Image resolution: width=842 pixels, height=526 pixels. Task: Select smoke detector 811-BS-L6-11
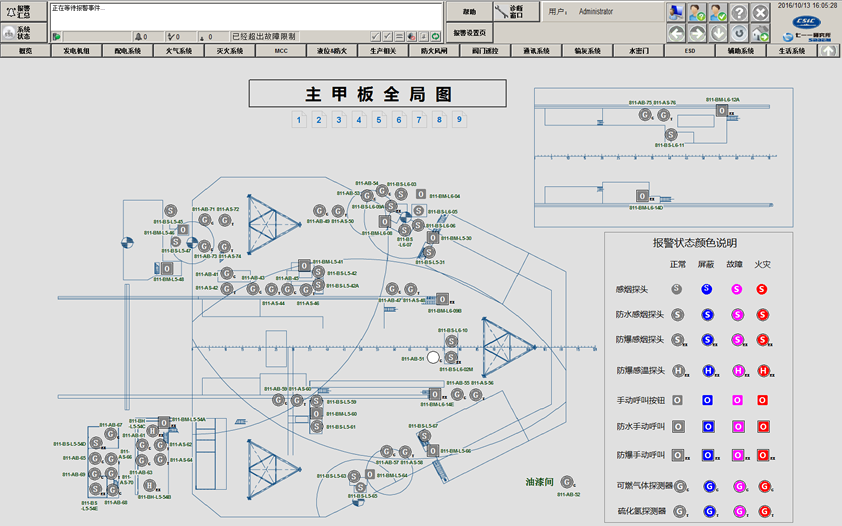[x=672, y=135]
